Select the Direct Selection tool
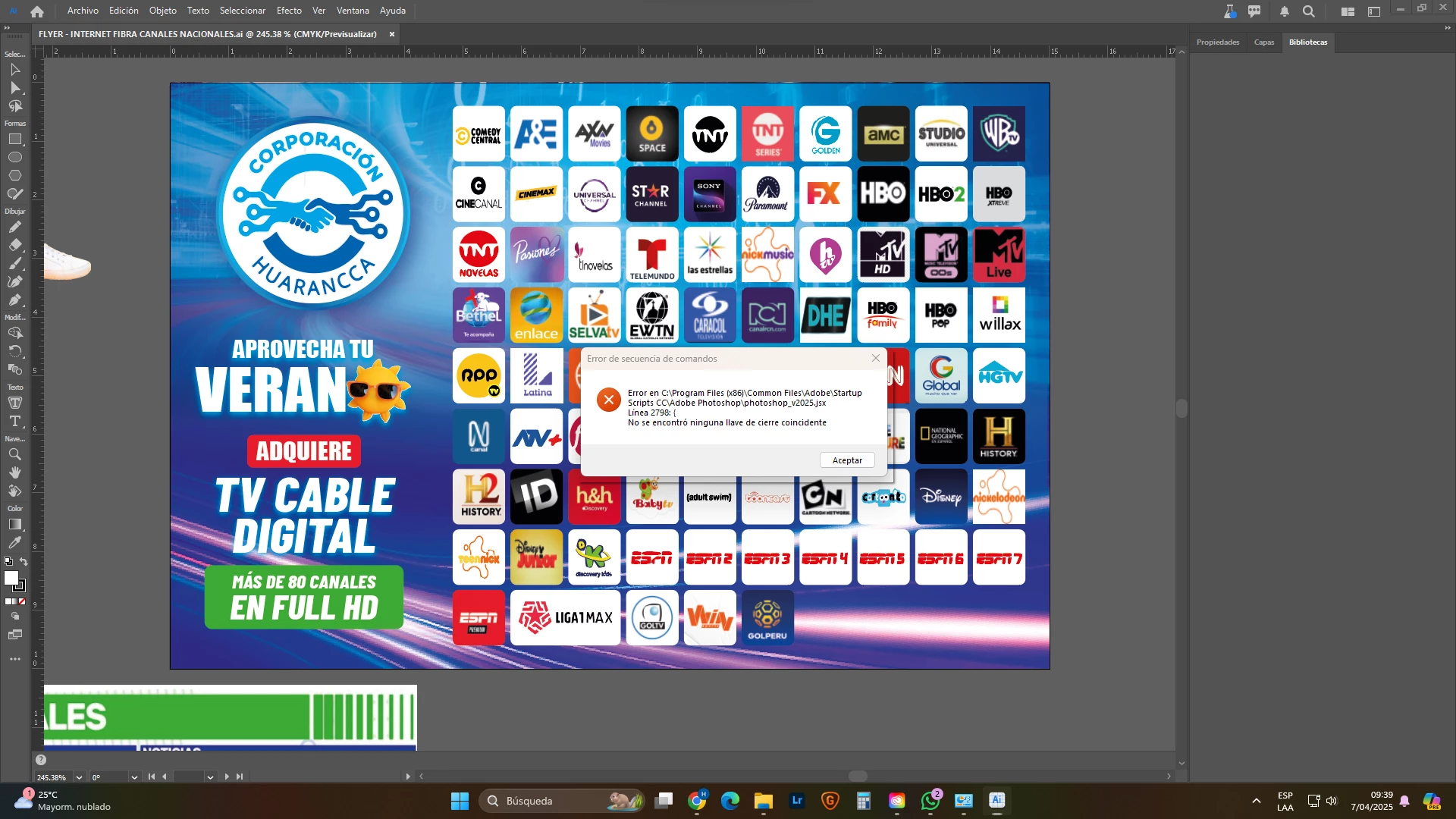The height and width of the screenshot is (819, 1456). (x=15, y=88)
